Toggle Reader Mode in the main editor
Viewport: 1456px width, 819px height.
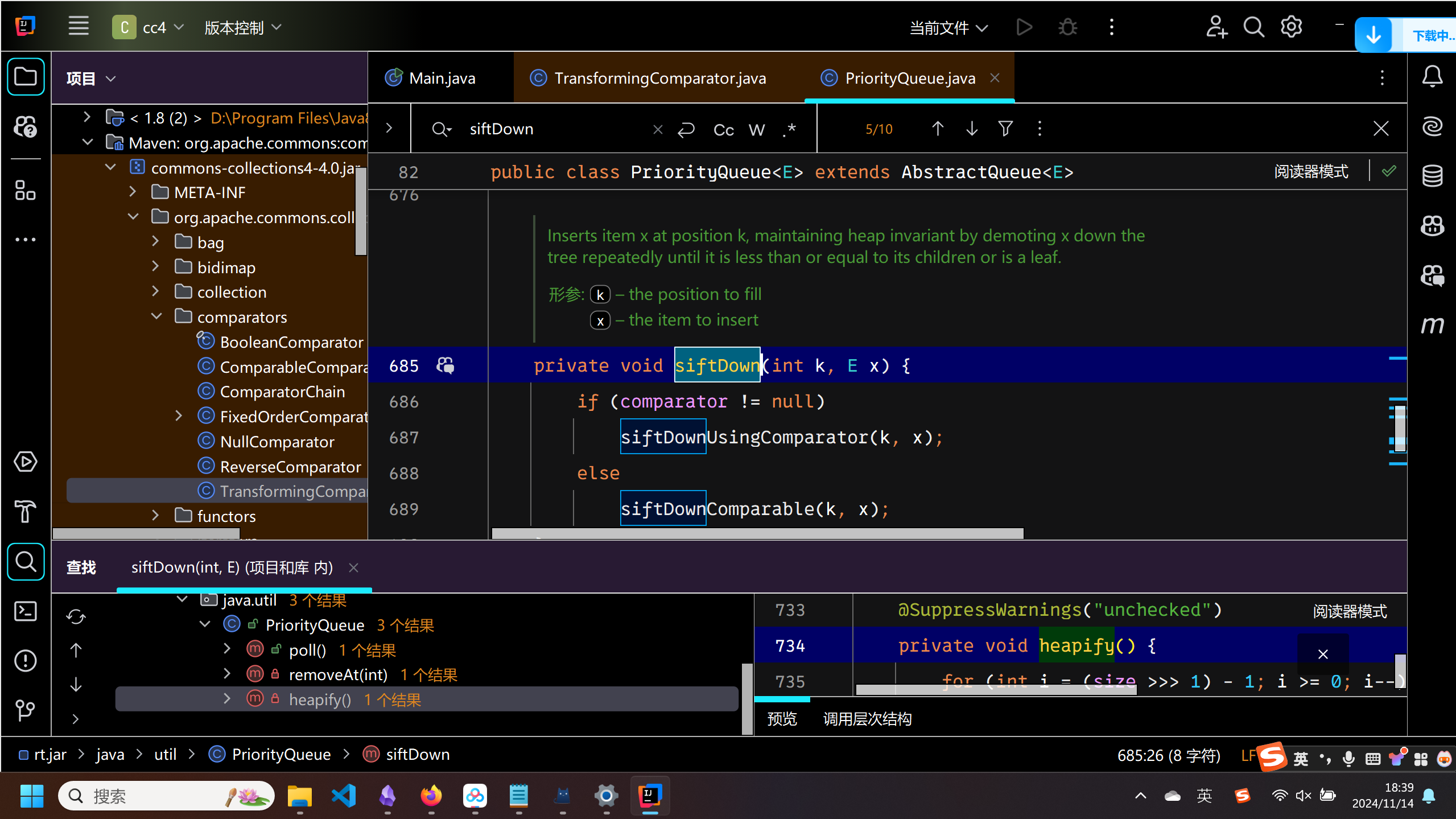[1311, 171]
